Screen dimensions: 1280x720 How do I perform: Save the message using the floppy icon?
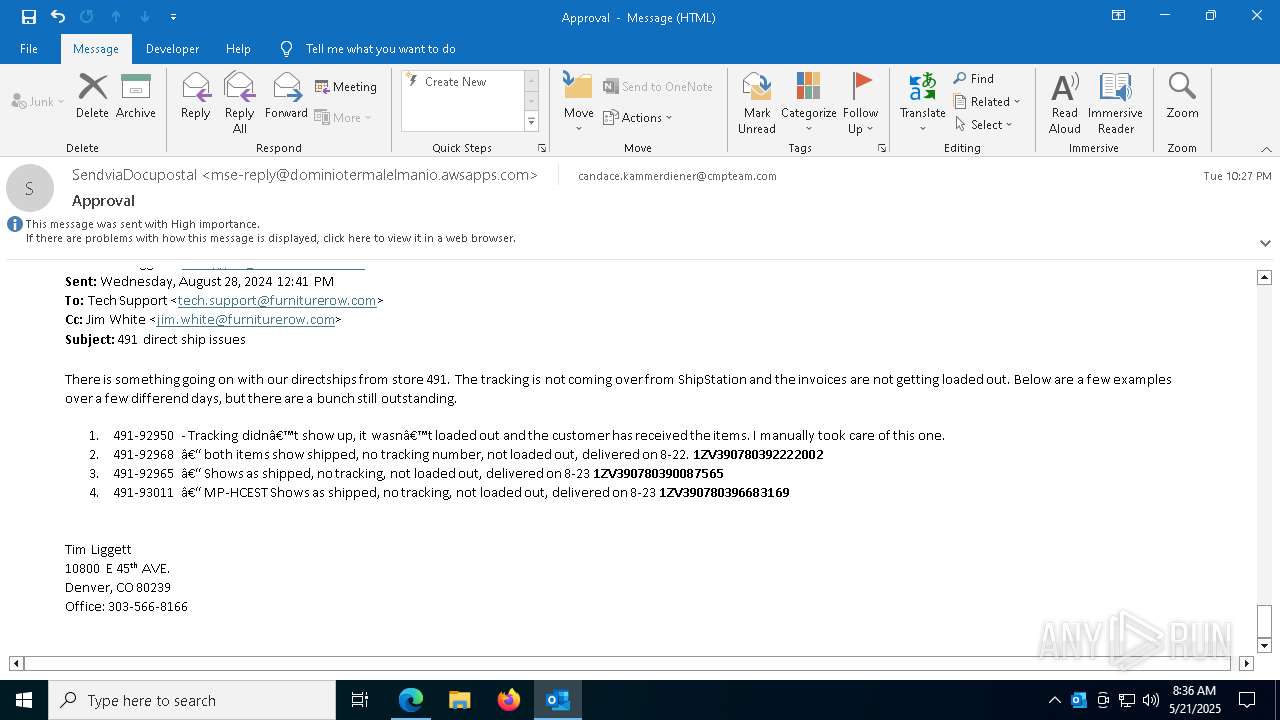[28, 16]
